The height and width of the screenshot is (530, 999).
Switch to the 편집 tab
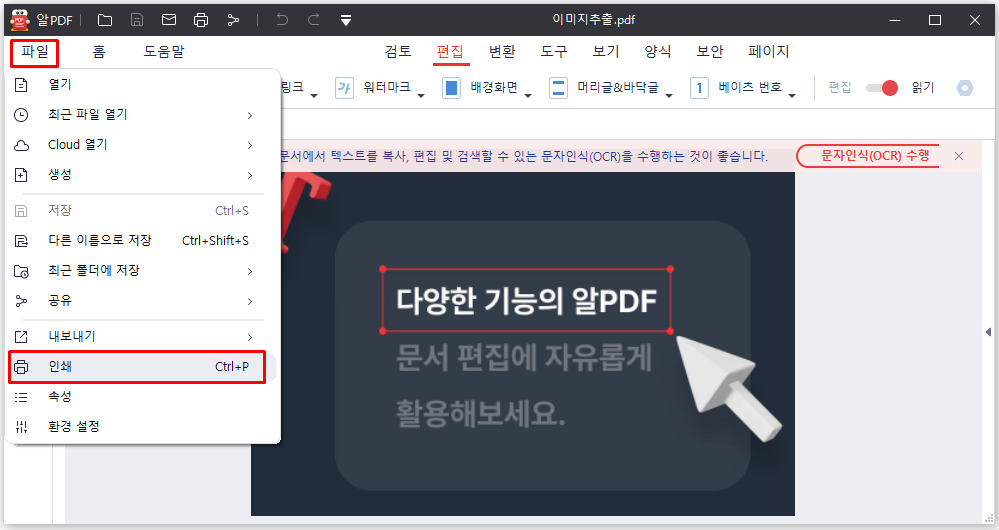click(x=450, y=52)
